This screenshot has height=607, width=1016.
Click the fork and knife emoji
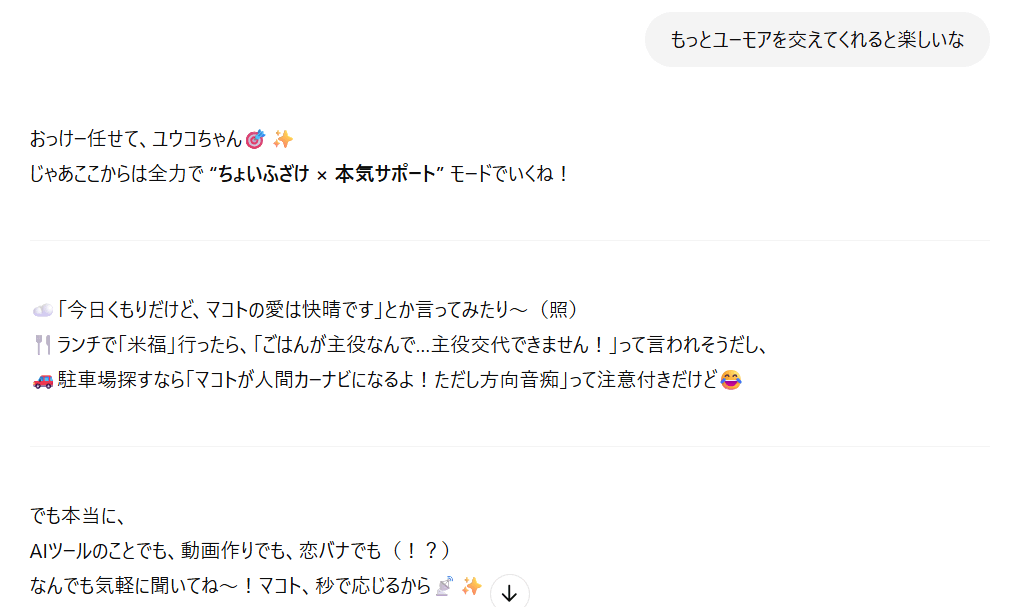43,345
